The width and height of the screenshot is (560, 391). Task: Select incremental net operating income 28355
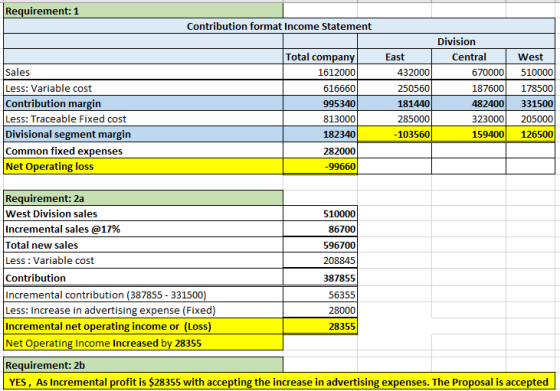(x=320, y=326)
